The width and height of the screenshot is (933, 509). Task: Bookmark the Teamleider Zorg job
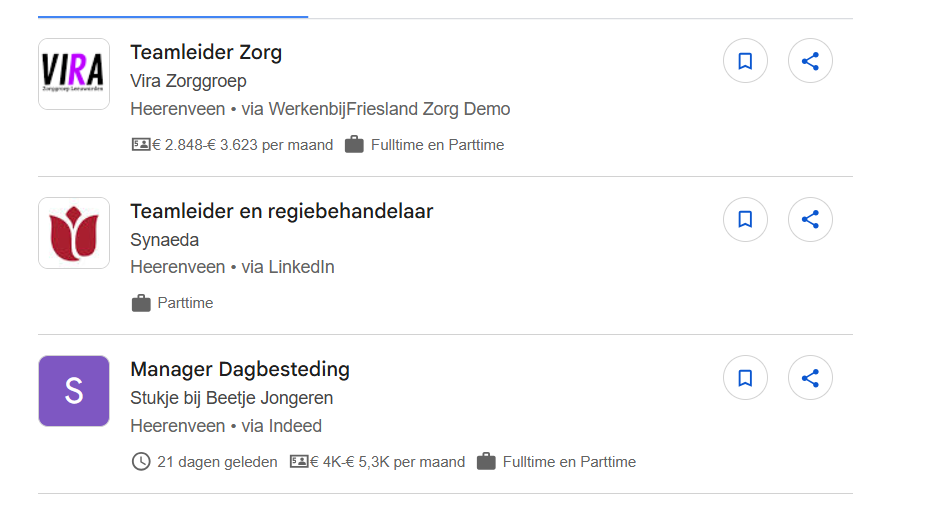tap(745, 61)
